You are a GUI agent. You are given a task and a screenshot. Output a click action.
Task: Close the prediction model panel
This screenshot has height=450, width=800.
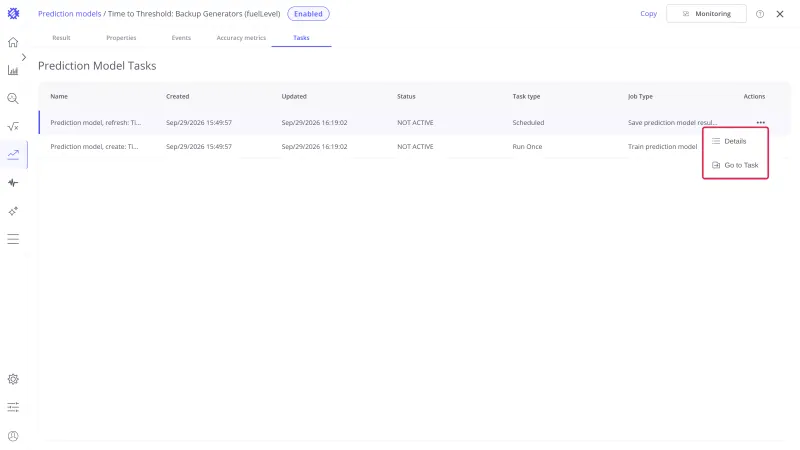click(780, 14)
